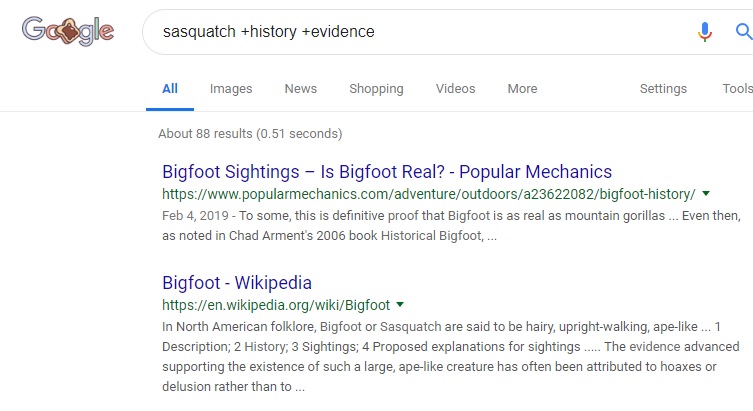Click inside the sasquatch search box
Viewport: 753px width, 411px height.
click(x=400, y=32)
